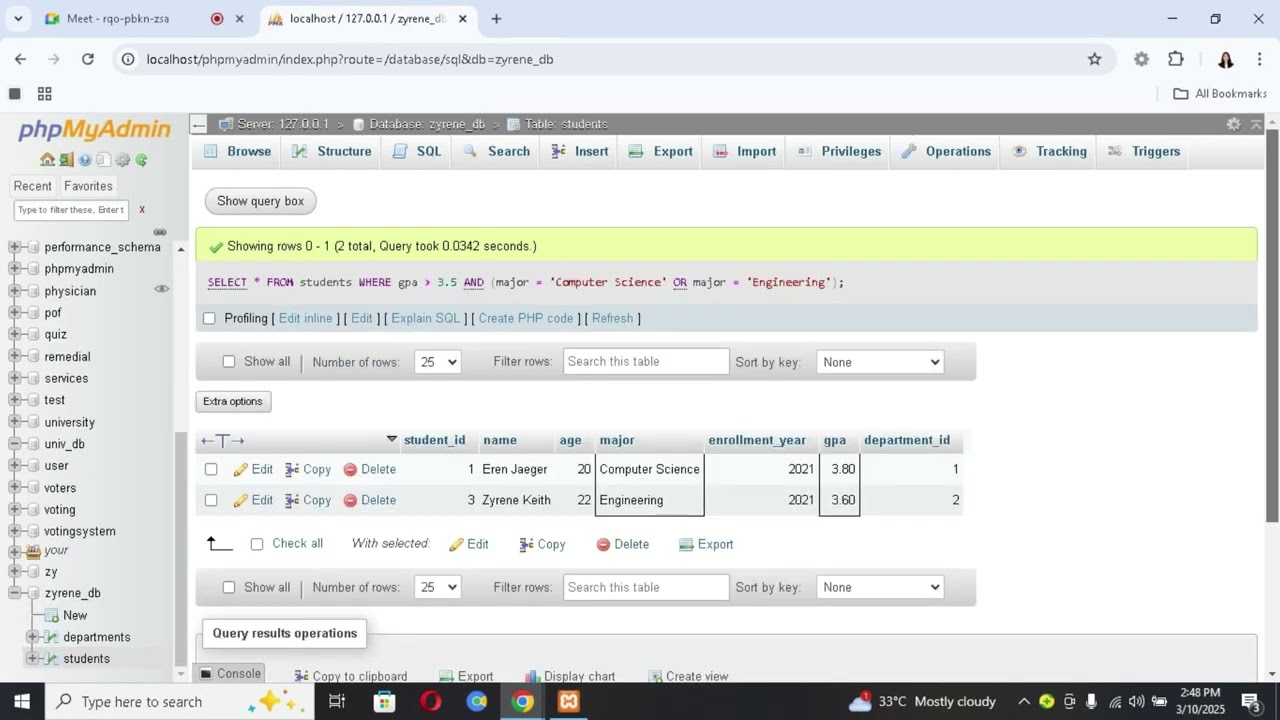Screen dimensions: 1280x720
Task: Open lower Number of rows dropdown
Action: point(437,587)
